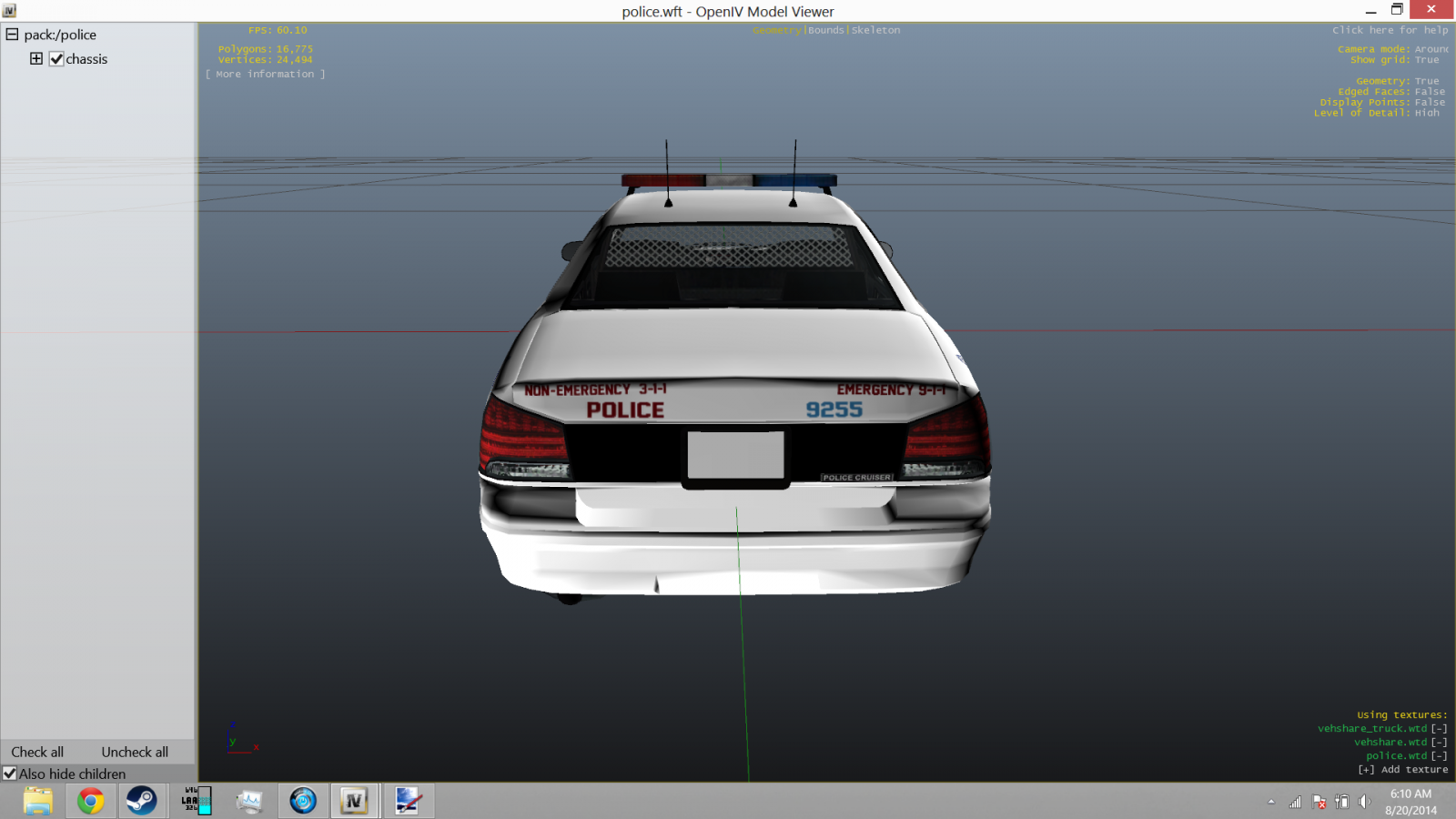The height and width of the screenshot is (819, 1456).
Task: Remove vehshare.wtd texture with its [-] icon
Action: [1439, 742]
